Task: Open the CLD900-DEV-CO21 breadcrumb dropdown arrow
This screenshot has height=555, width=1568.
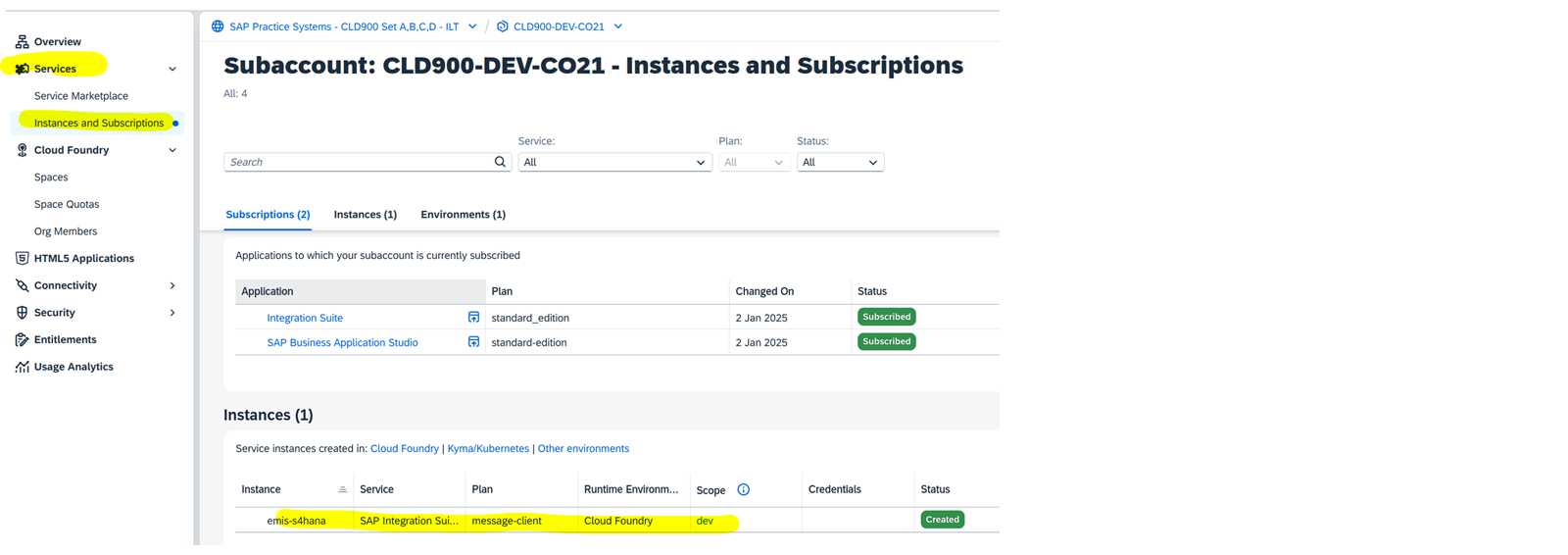Action: coord(617,26)
